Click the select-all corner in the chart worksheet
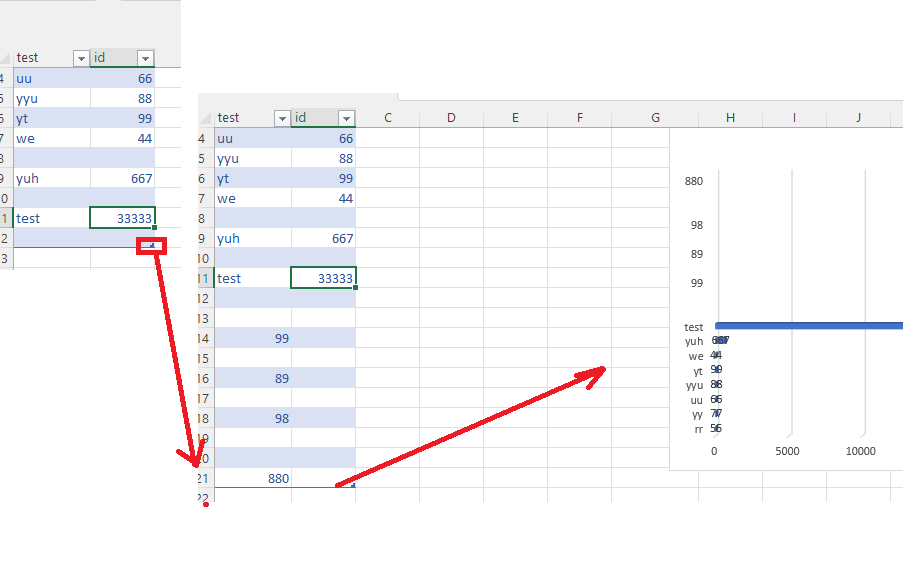The height and width of the screenshot is (569, 903). pyautogui.click(x=206, y=118)
